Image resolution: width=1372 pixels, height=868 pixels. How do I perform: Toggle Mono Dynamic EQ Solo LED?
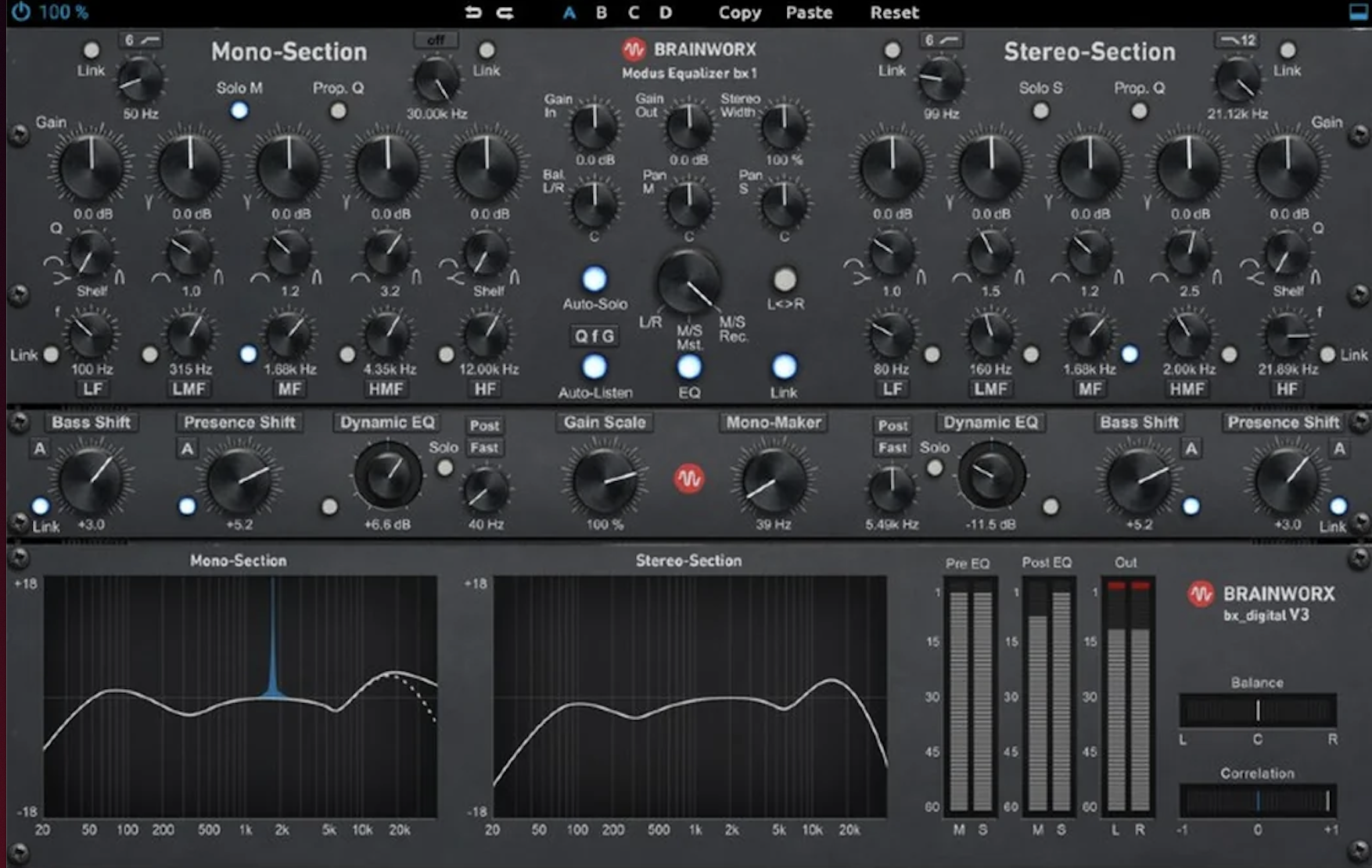pos(444,468)
